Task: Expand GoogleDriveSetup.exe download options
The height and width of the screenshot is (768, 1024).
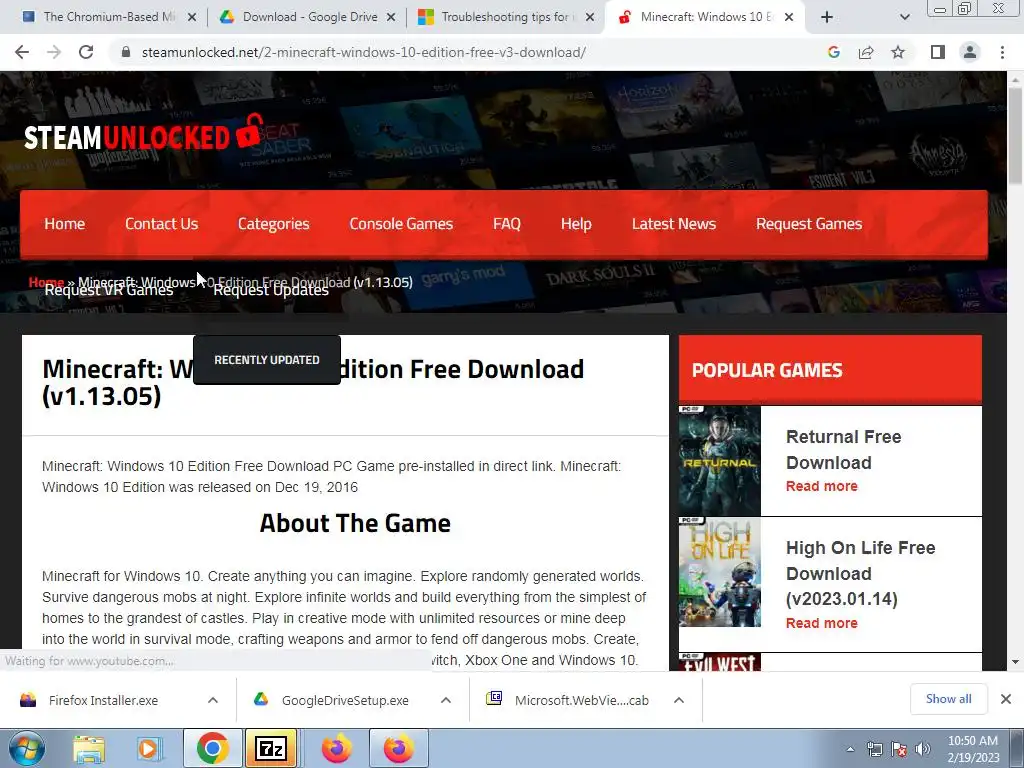Action: [446, 700]
